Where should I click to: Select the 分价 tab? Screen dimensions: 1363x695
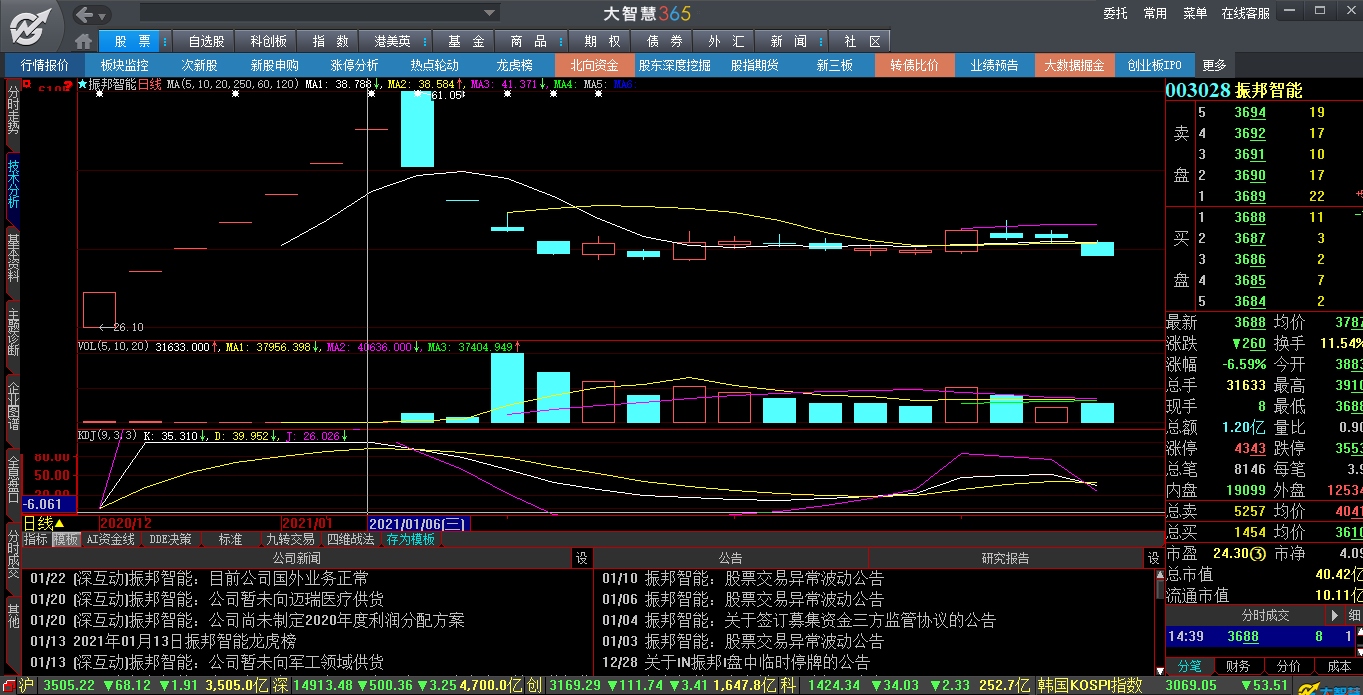pyautogui.click(x=1289, y=666)
